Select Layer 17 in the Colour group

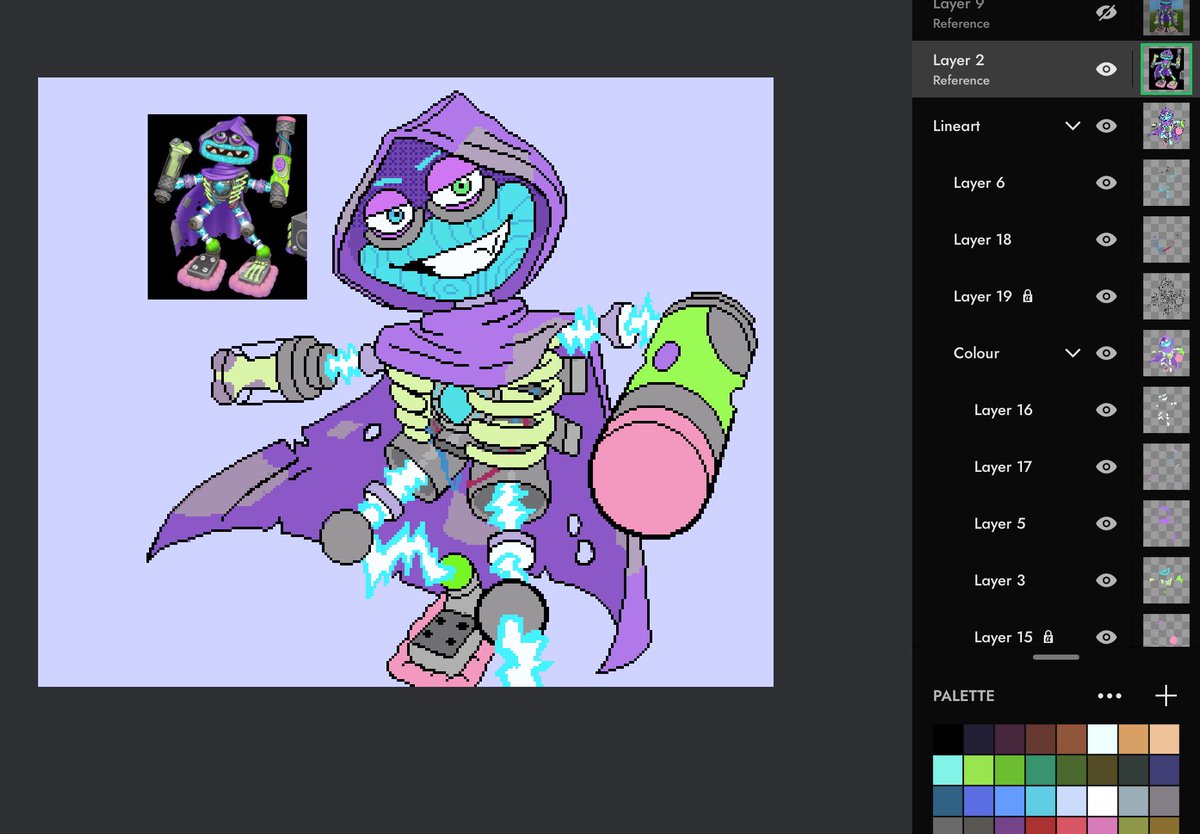[1003, 467]
